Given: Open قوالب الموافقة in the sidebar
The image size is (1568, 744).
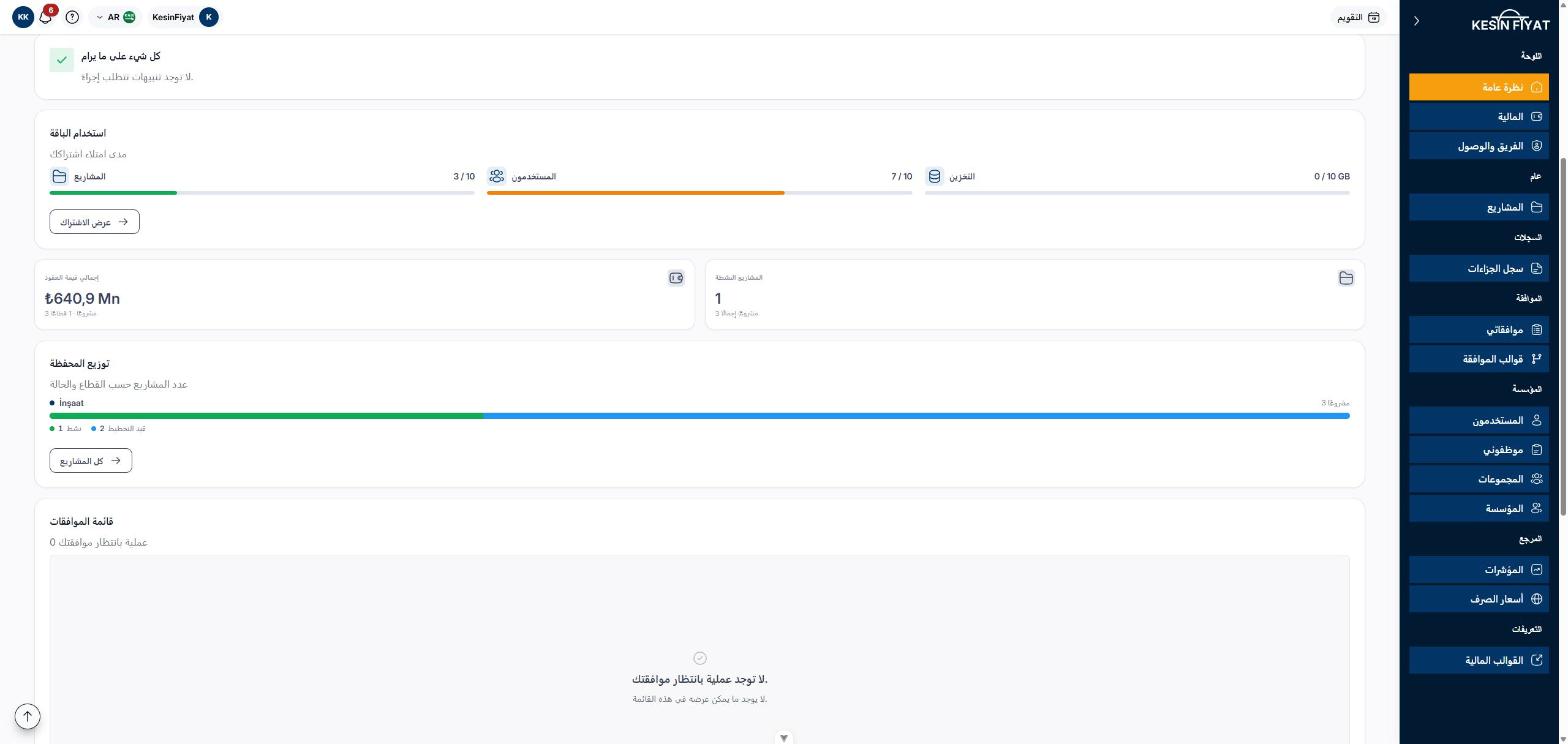Looking at the screenshot, I should [1479, 359].
